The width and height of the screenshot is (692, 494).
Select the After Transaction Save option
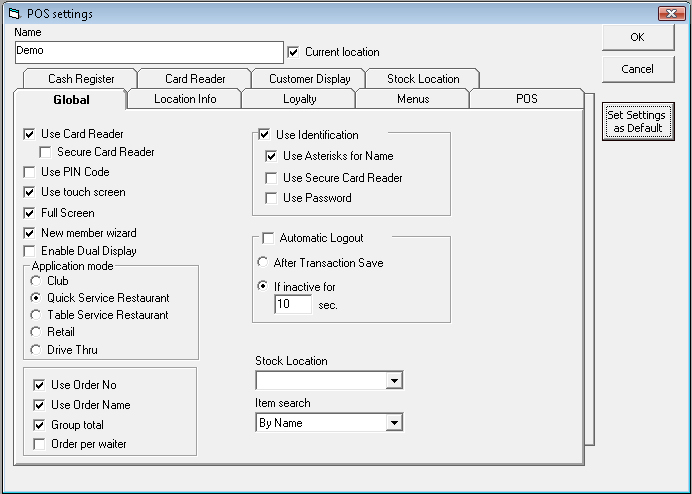point(263,262)
